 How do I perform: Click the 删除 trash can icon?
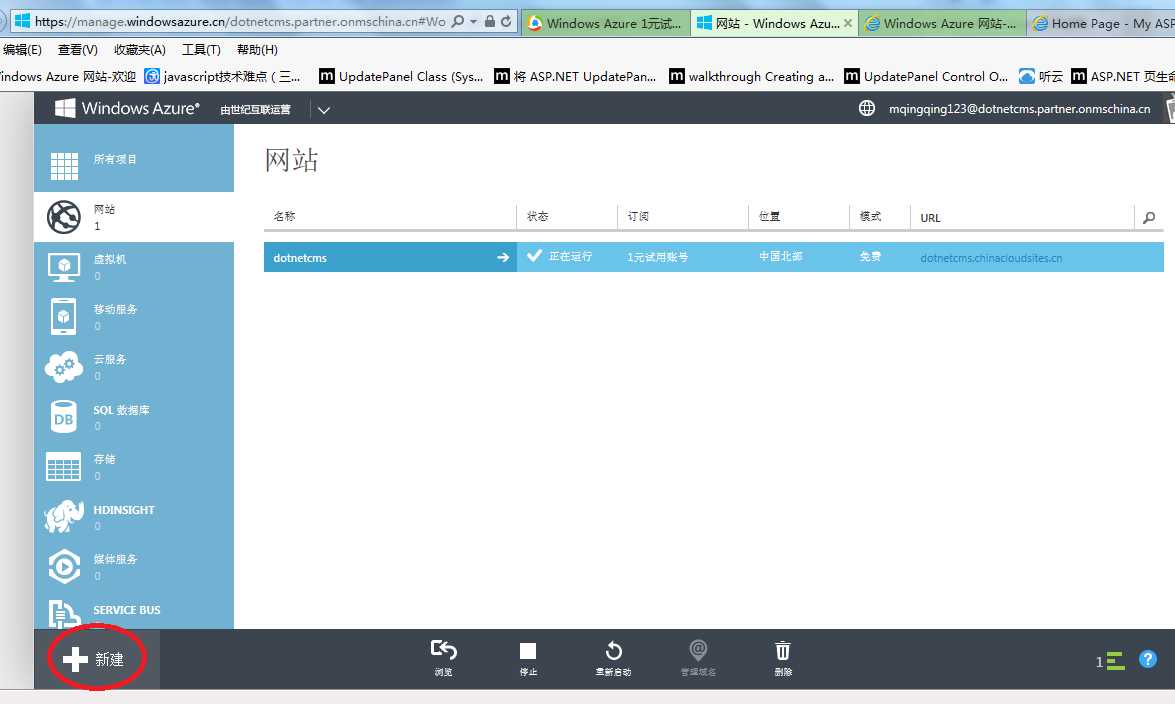point(782,650)
